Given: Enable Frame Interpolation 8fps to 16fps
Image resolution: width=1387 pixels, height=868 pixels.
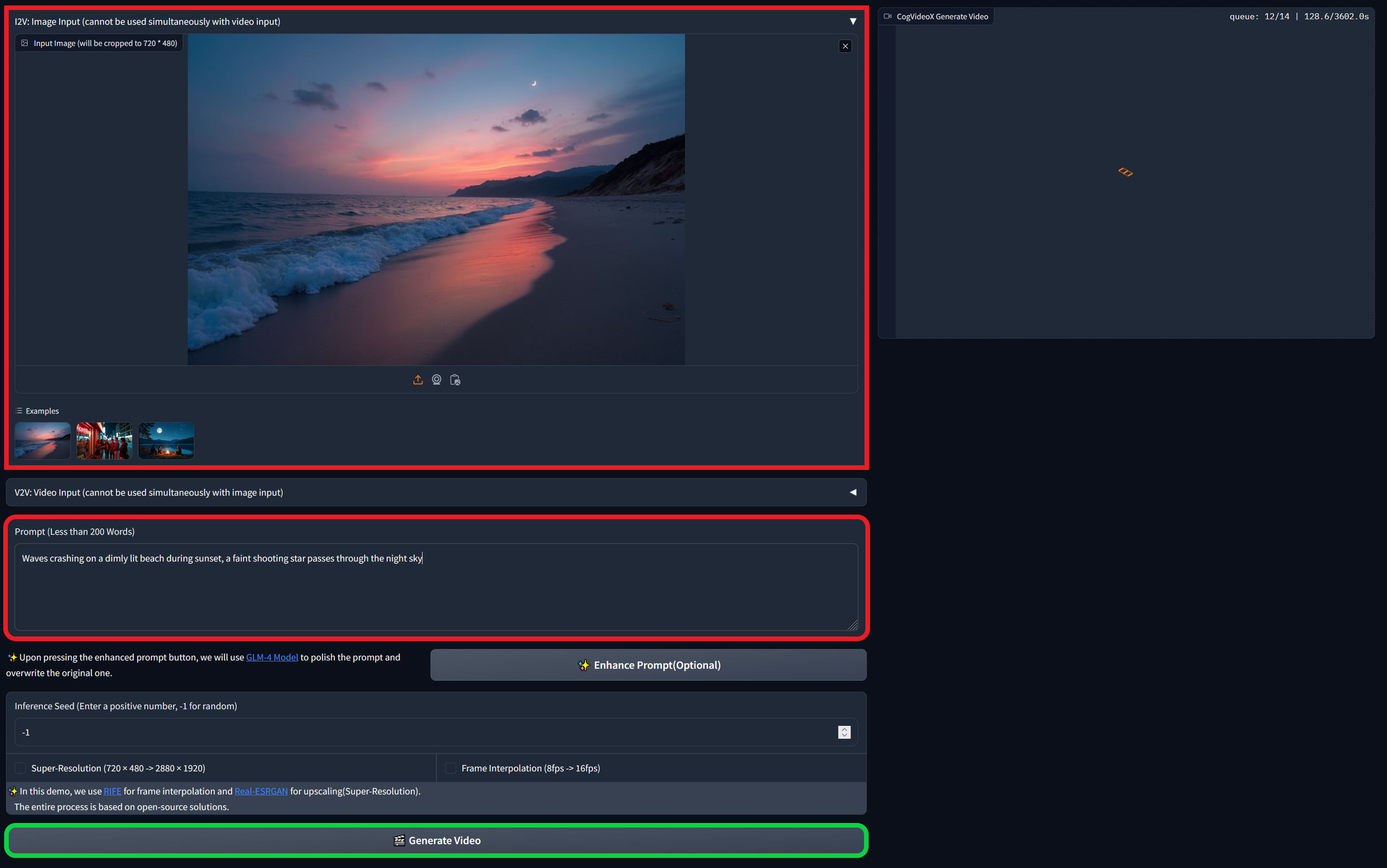Looking at the screenshot, I should point(451,768).
